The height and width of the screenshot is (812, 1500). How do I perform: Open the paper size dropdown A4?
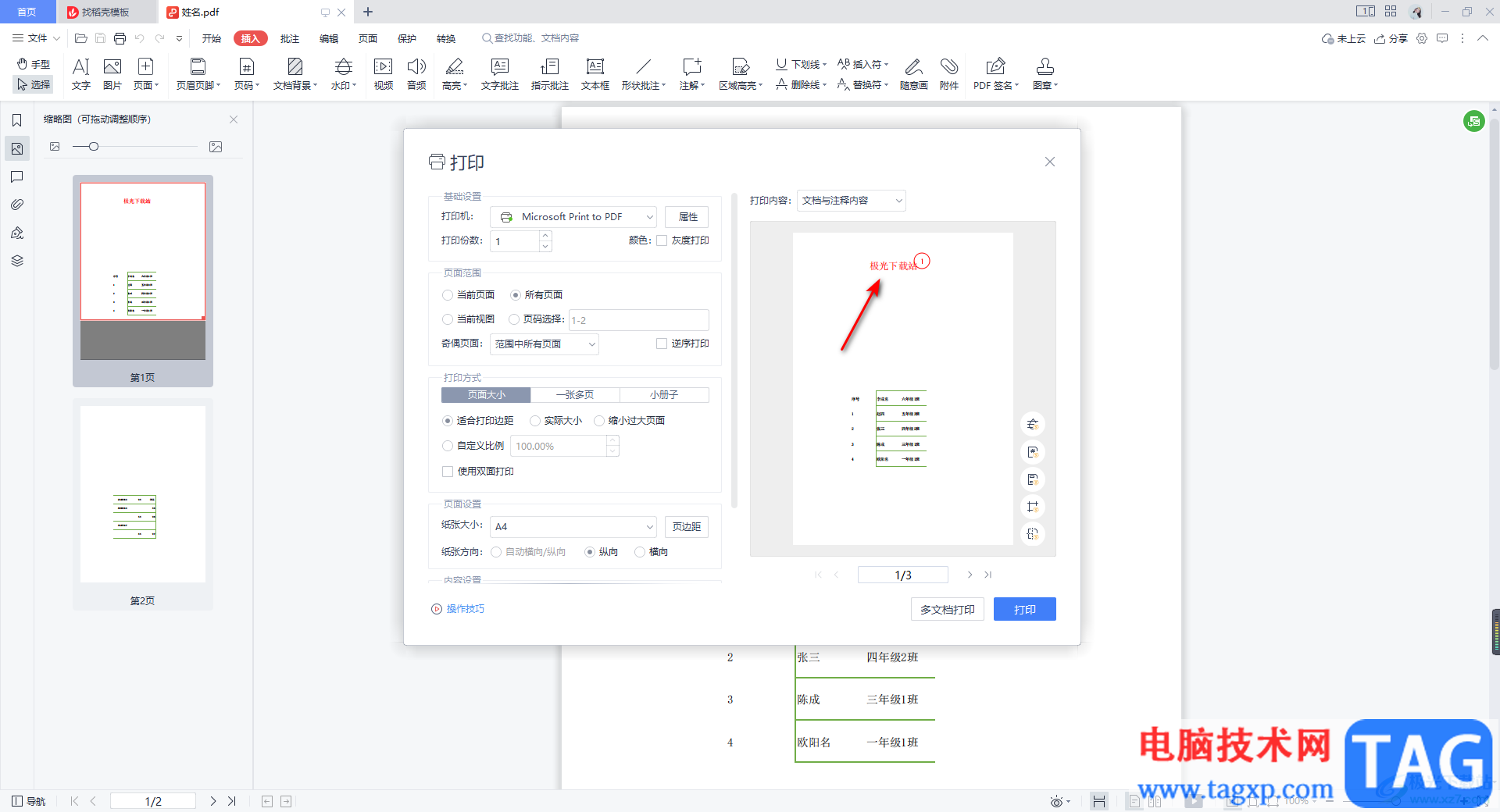tap(574, 527)
